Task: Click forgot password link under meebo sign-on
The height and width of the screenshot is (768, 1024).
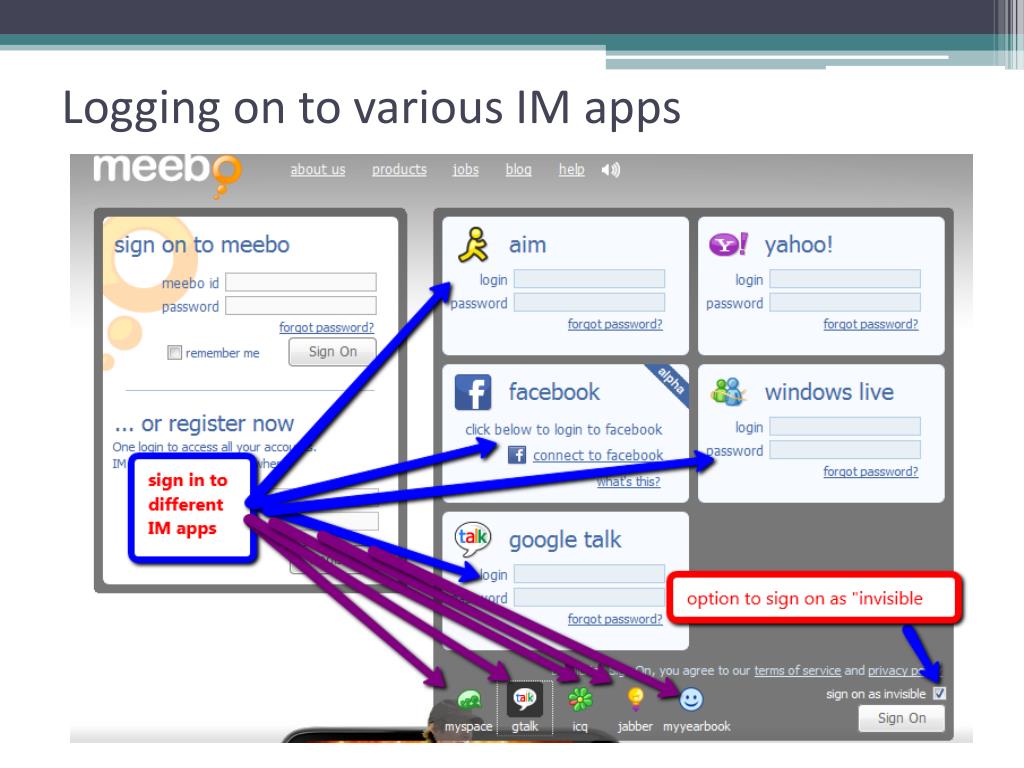Action: pyautogui.click(x=327, y=327)
